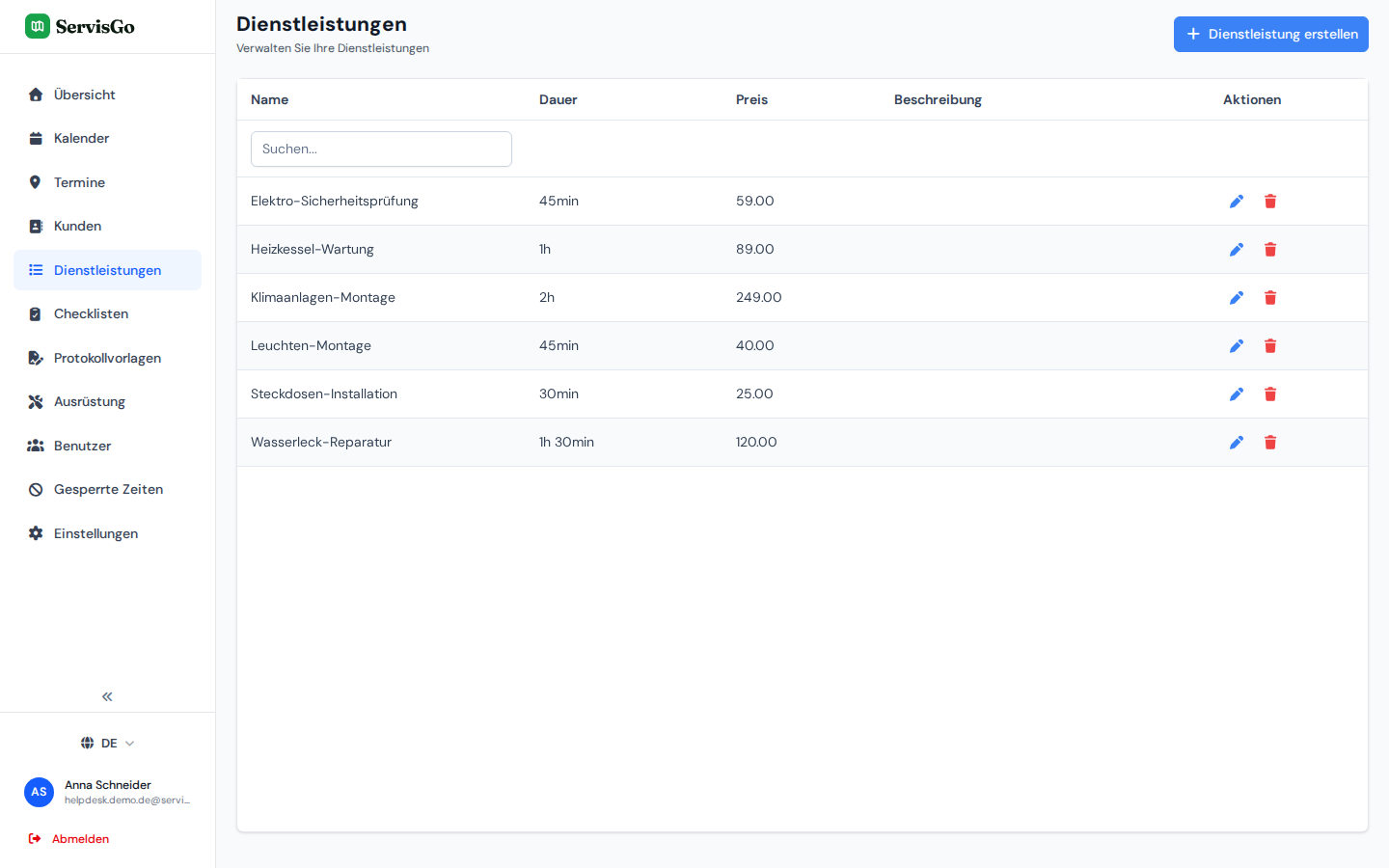Click the AS user avatar
Image resolution: width=1389 pixels, height=868 pixels.
[x=39, y=792]
